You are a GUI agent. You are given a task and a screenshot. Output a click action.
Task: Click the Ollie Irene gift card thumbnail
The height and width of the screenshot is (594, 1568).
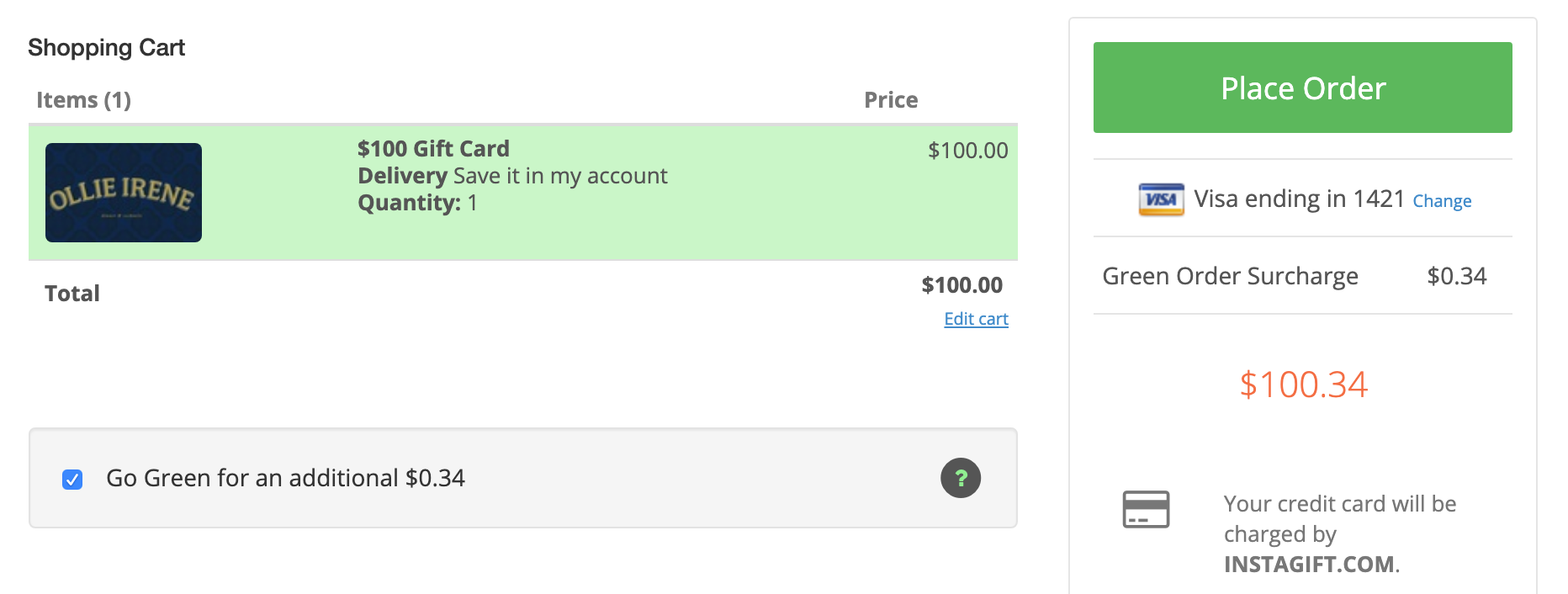(124, 193)
